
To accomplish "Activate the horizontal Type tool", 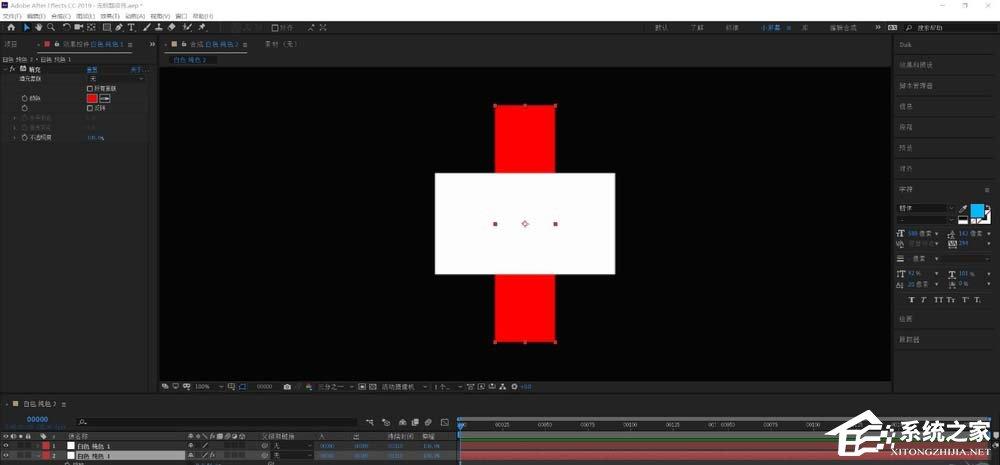I will (131, 27).
